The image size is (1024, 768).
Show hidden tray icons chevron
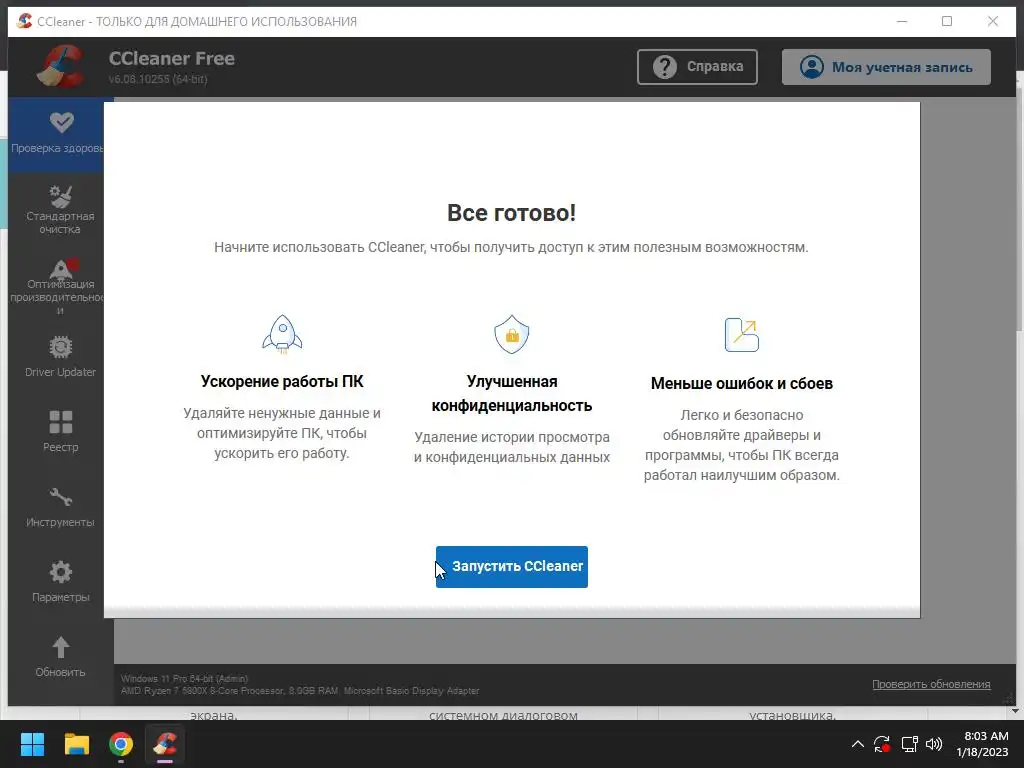pos(857,744)
